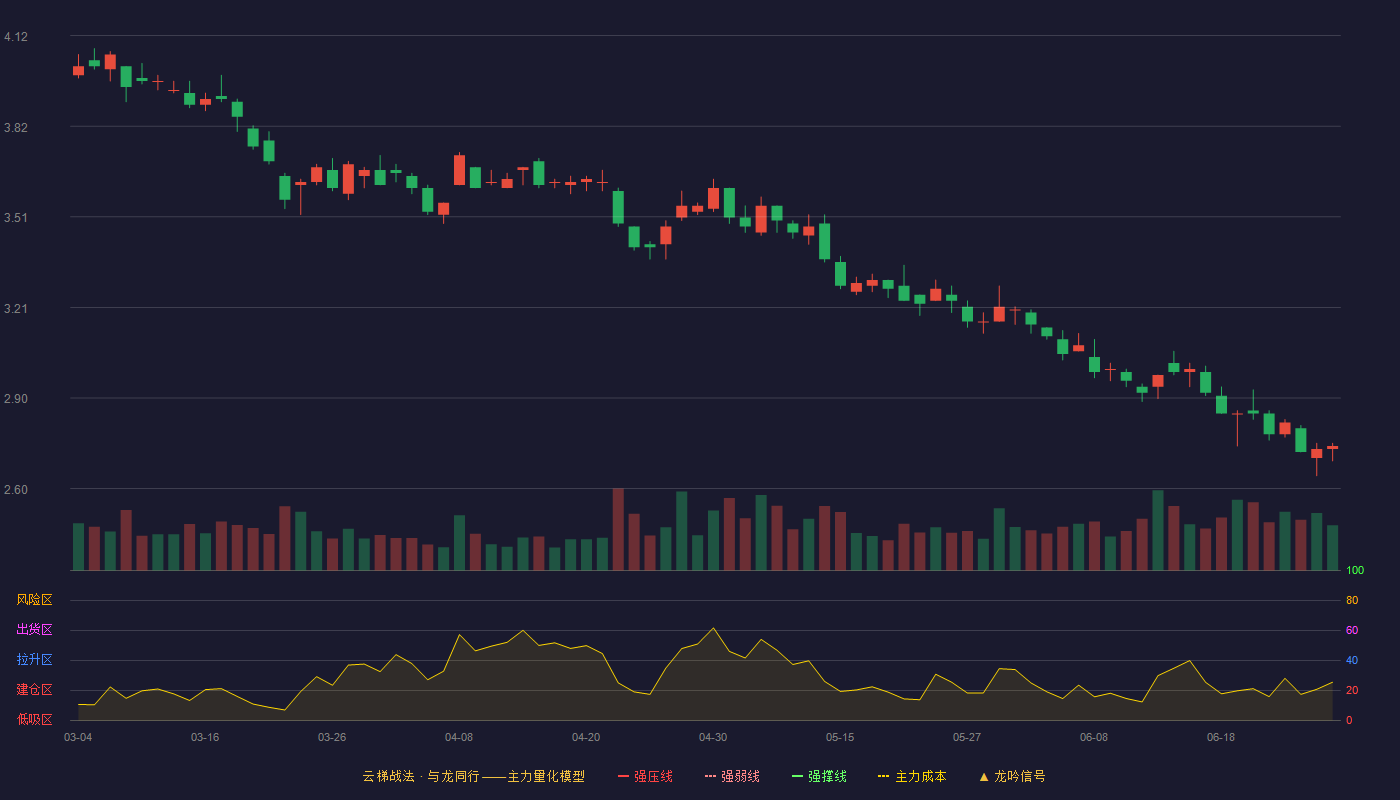Select the first candlestick above 03-04
Screen dimensions: 1400x800
(78, 70)
